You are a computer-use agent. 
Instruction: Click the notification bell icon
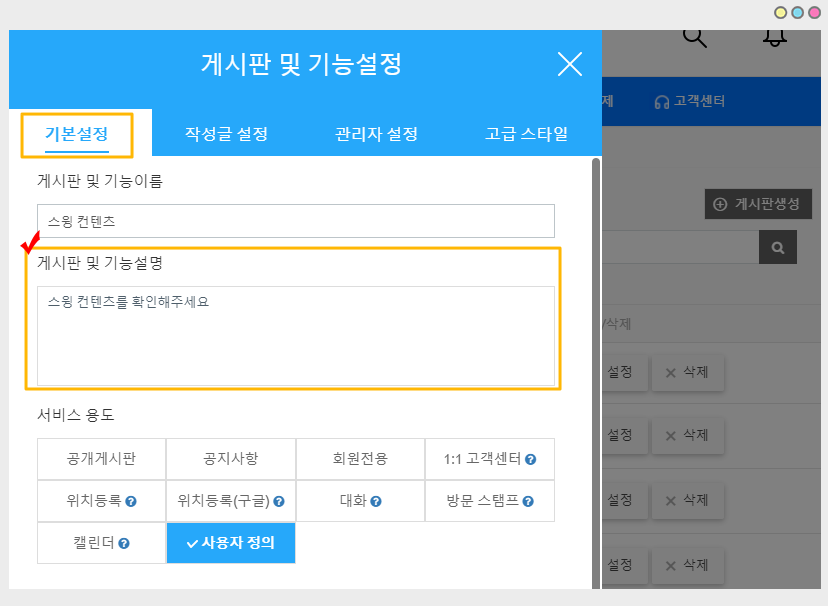(x=774, y=37)
